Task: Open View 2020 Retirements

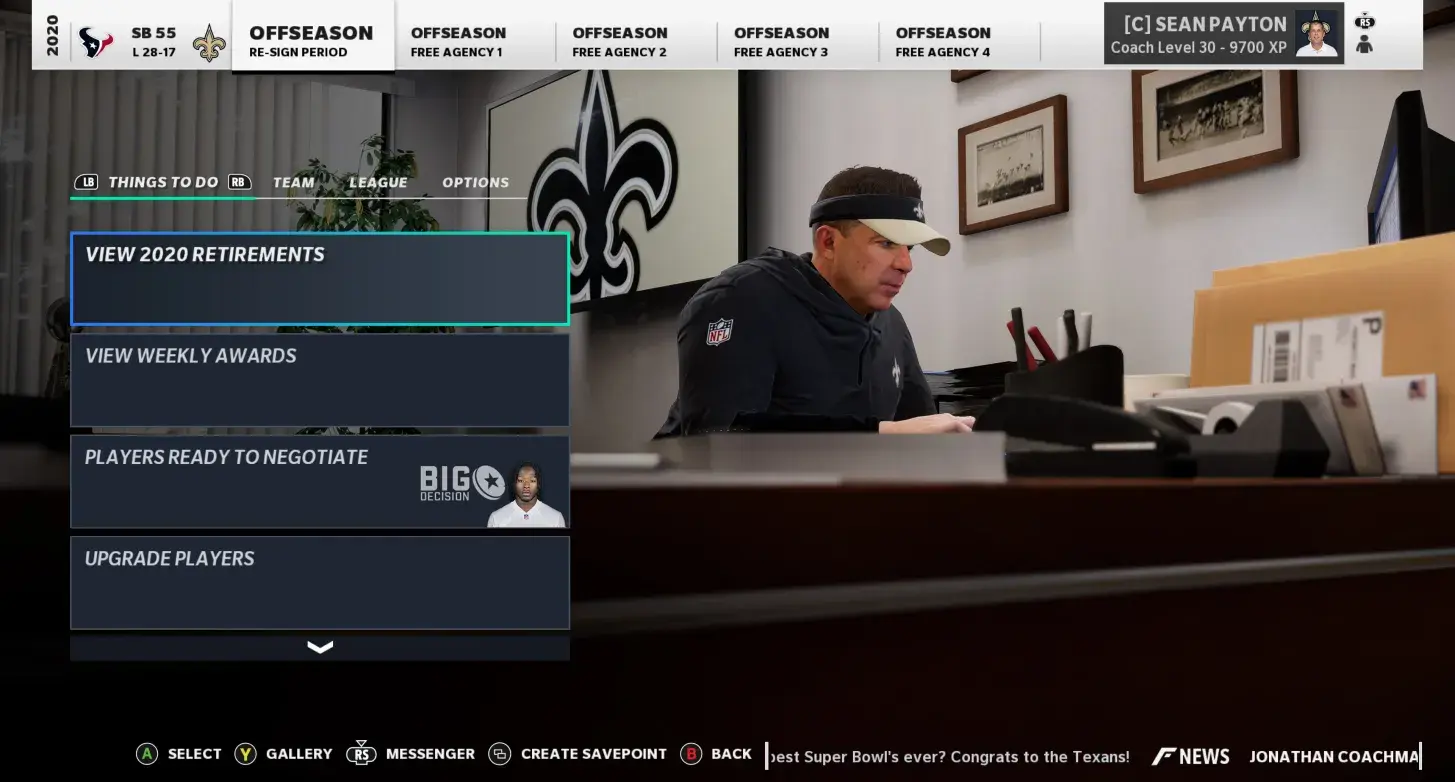Action: tap(319, 278)
